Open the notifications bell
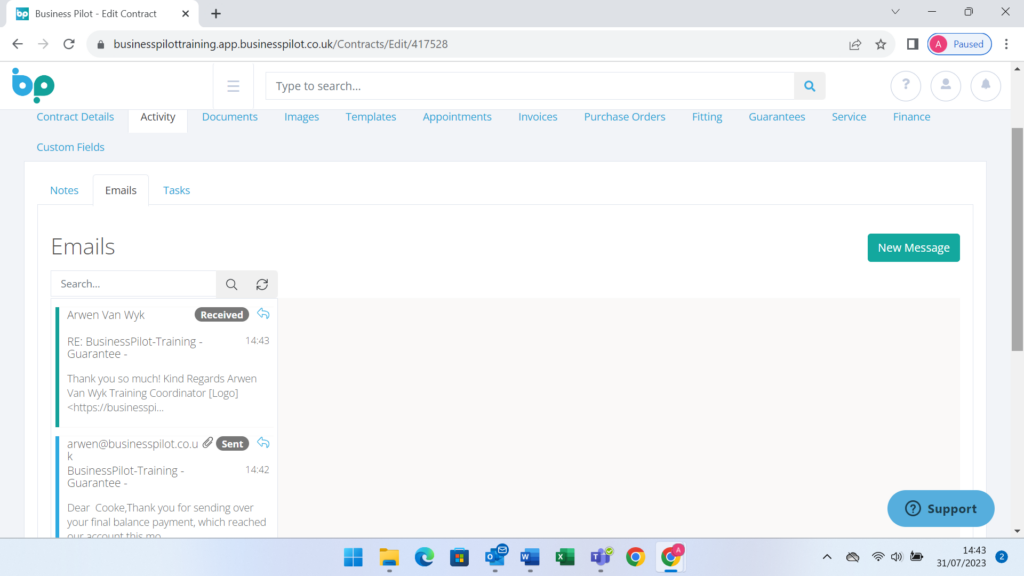The image size is (1024, 576). coord(985,86)
